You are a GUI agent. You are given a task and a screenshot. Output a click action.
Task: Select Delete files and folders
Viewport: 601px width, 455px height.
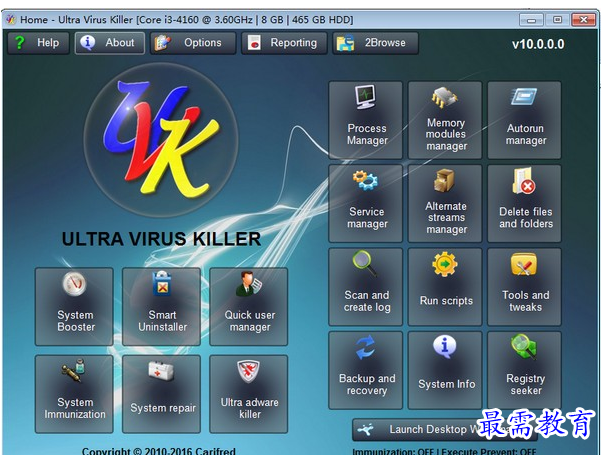coord(524,204)
